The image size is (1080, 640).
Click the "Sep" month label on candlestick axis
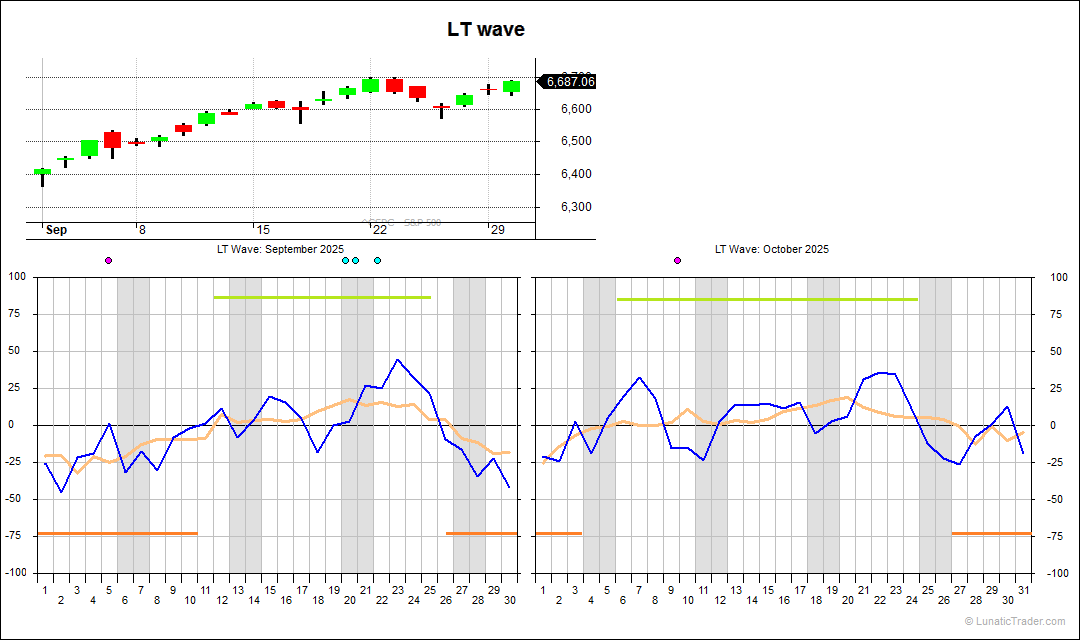tap(56, 230)
